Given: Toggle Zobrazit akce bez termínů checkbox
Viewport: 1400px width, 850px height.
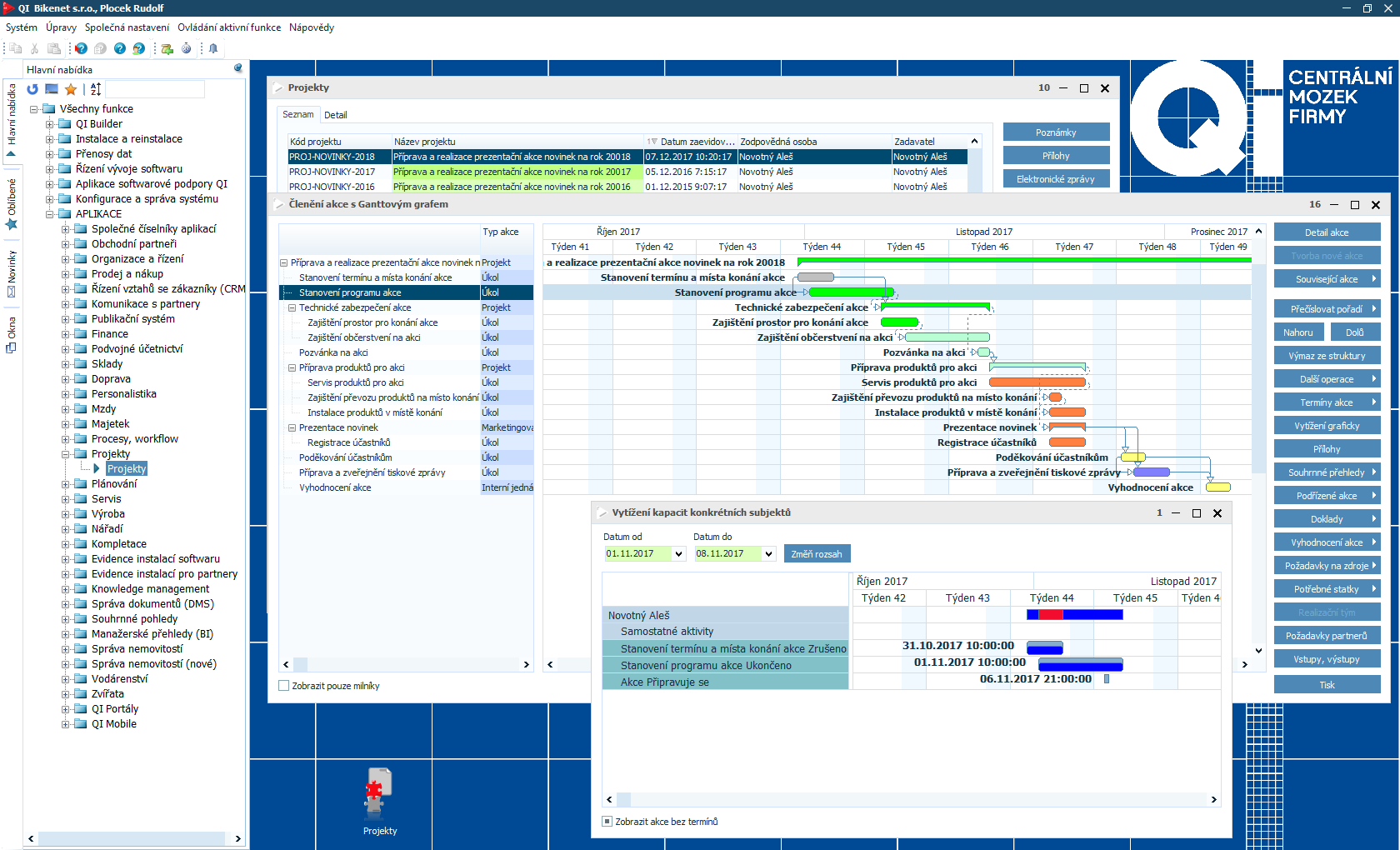Looking at the screenshot, I should pos(607,822).
